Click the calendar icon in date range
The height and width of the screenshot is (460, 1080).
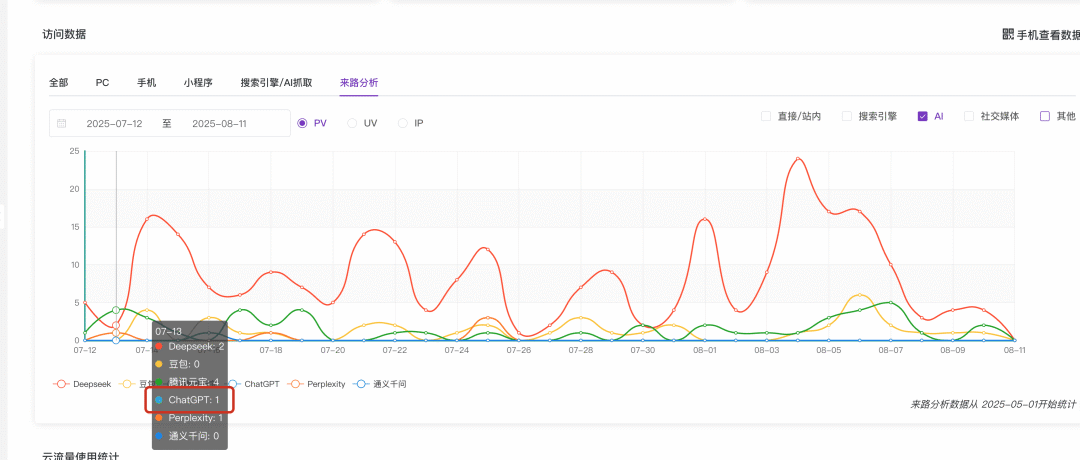62,124
